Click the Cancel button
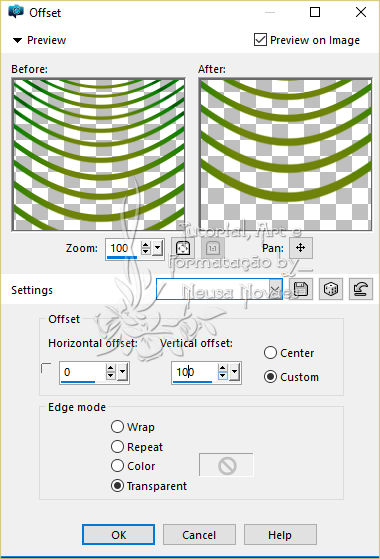380x559 pixels. point(199,534)
